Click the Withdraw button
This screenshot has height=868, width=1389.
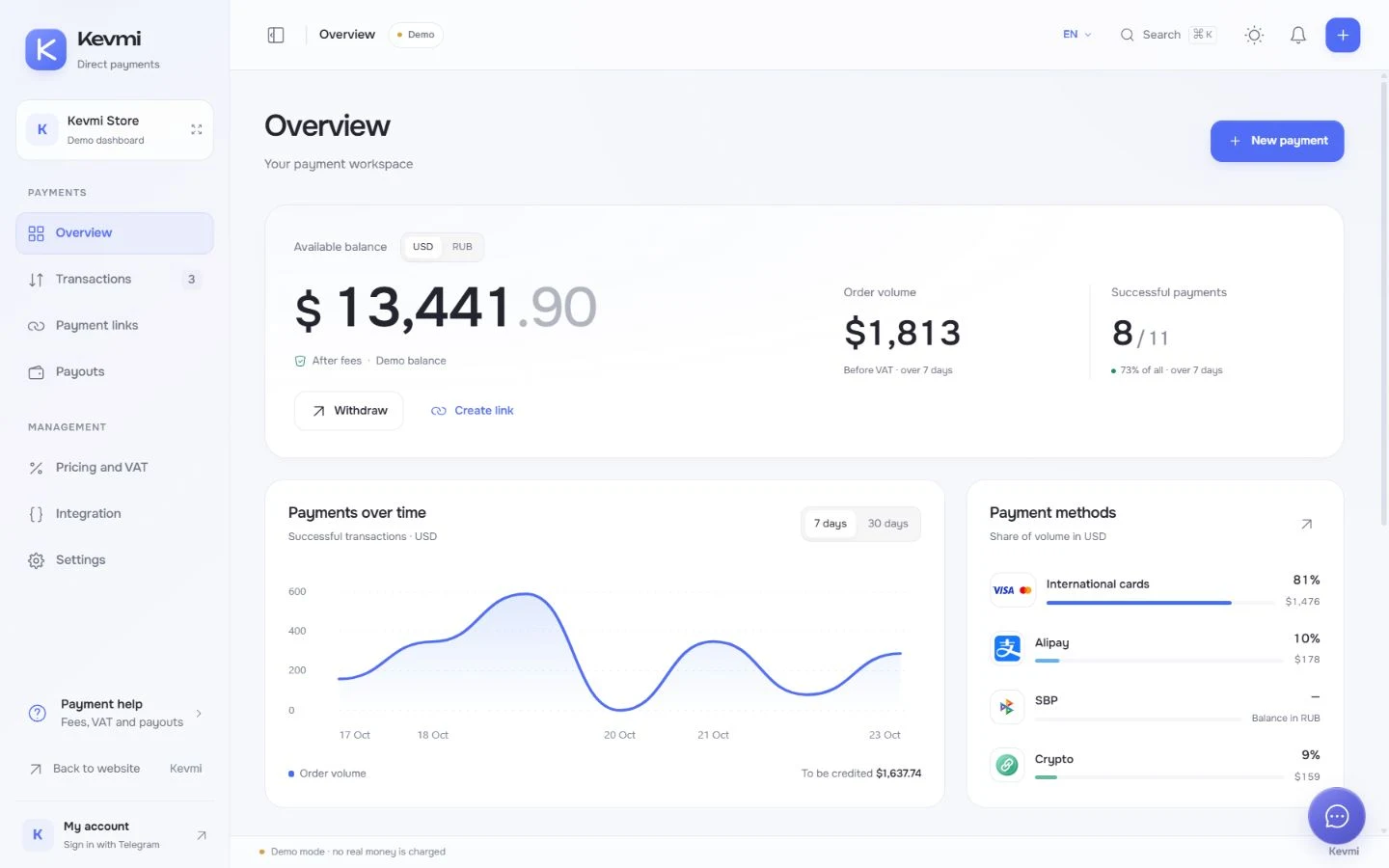[348, 411]
